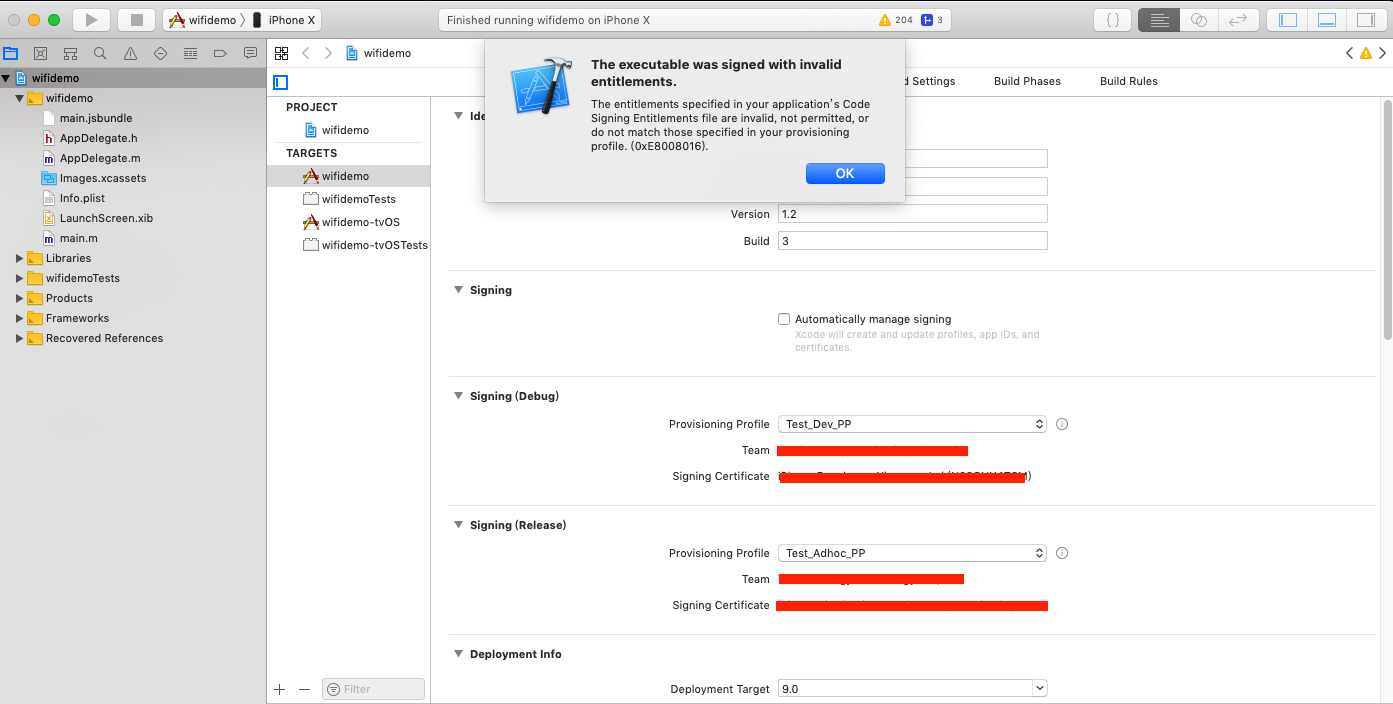1393x704 pixels.
Task: Select the wifidemo-tvOS target
Action: 360,222
